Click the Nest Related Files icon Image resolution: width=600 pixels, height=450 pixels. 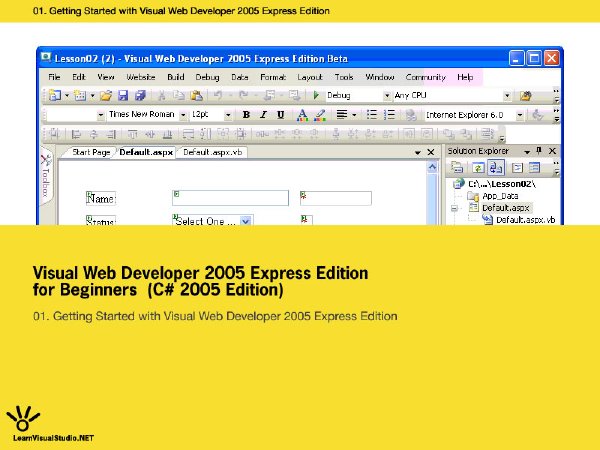click(x=496, y=168)
